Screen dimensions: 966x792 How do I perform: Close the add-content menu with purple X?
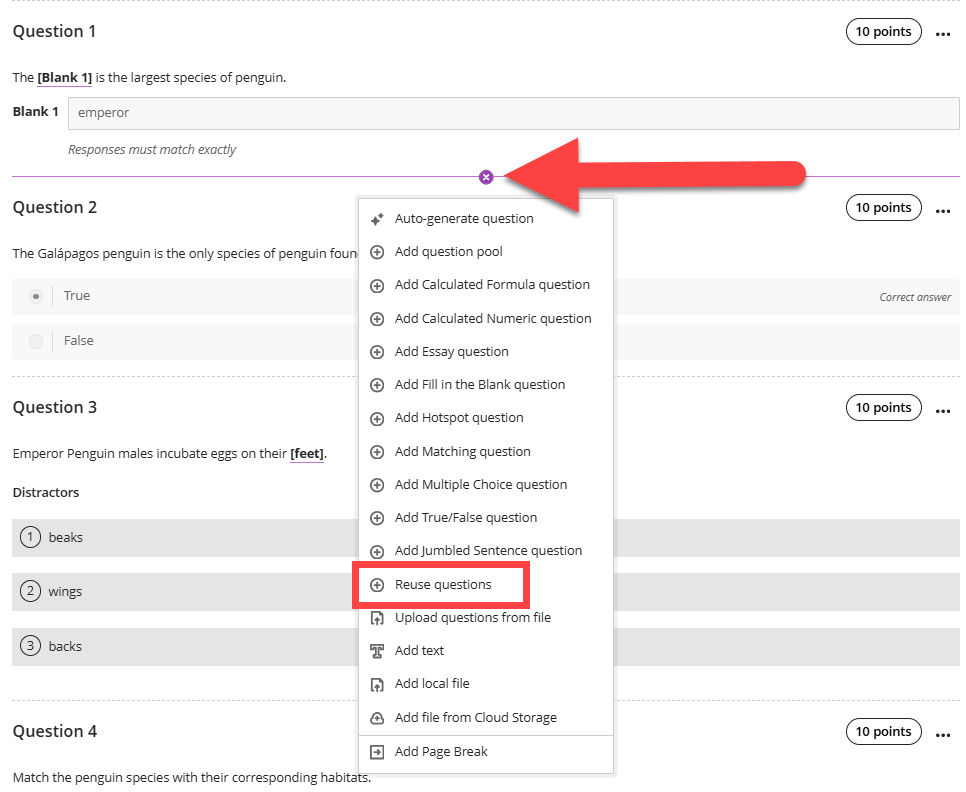pos(486,177)
